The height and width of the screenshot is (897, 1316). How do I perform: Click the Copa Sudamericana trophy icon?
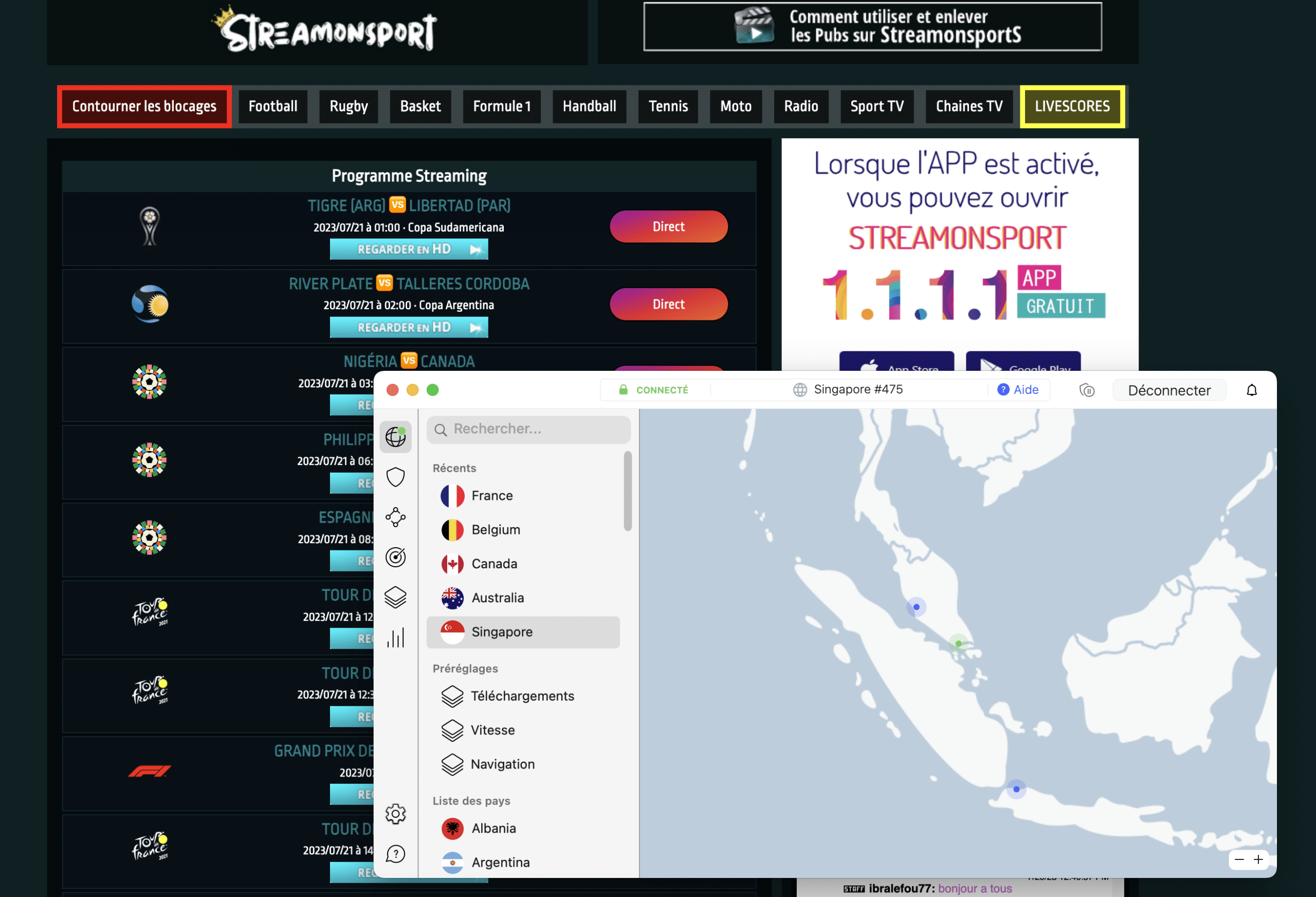point(150,226)
